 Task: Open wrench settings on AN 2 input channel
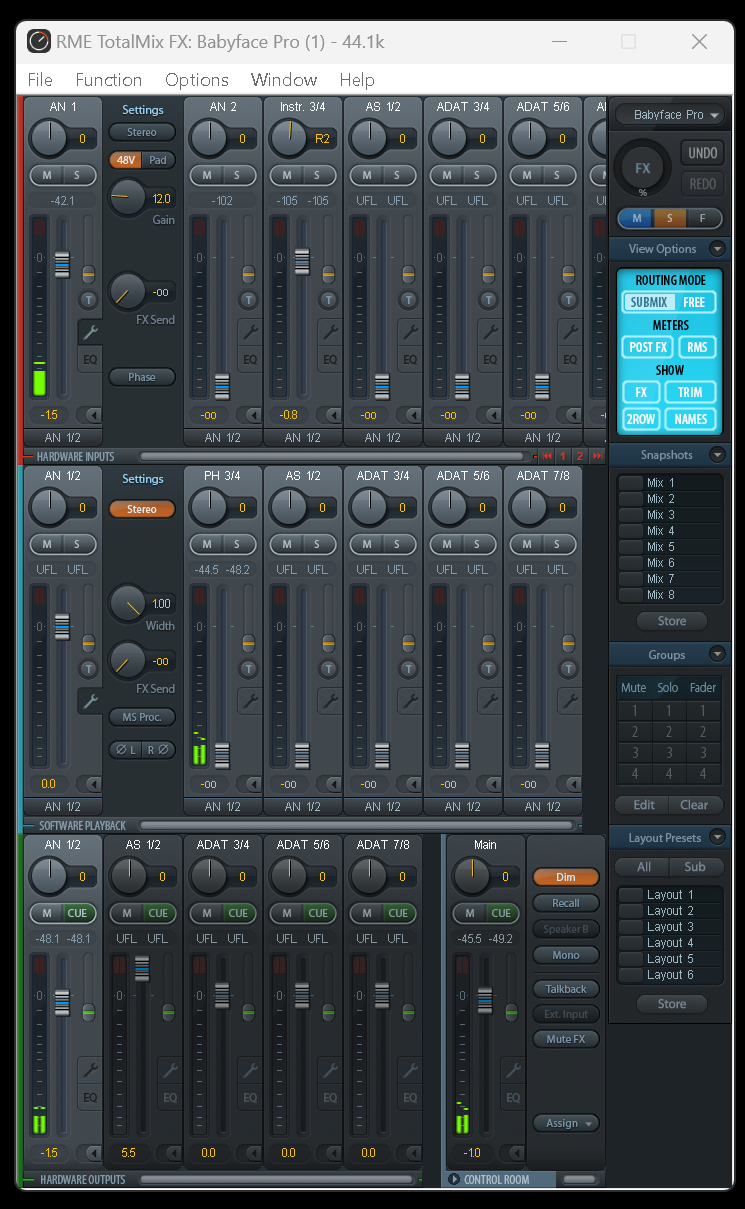(250, 333)
